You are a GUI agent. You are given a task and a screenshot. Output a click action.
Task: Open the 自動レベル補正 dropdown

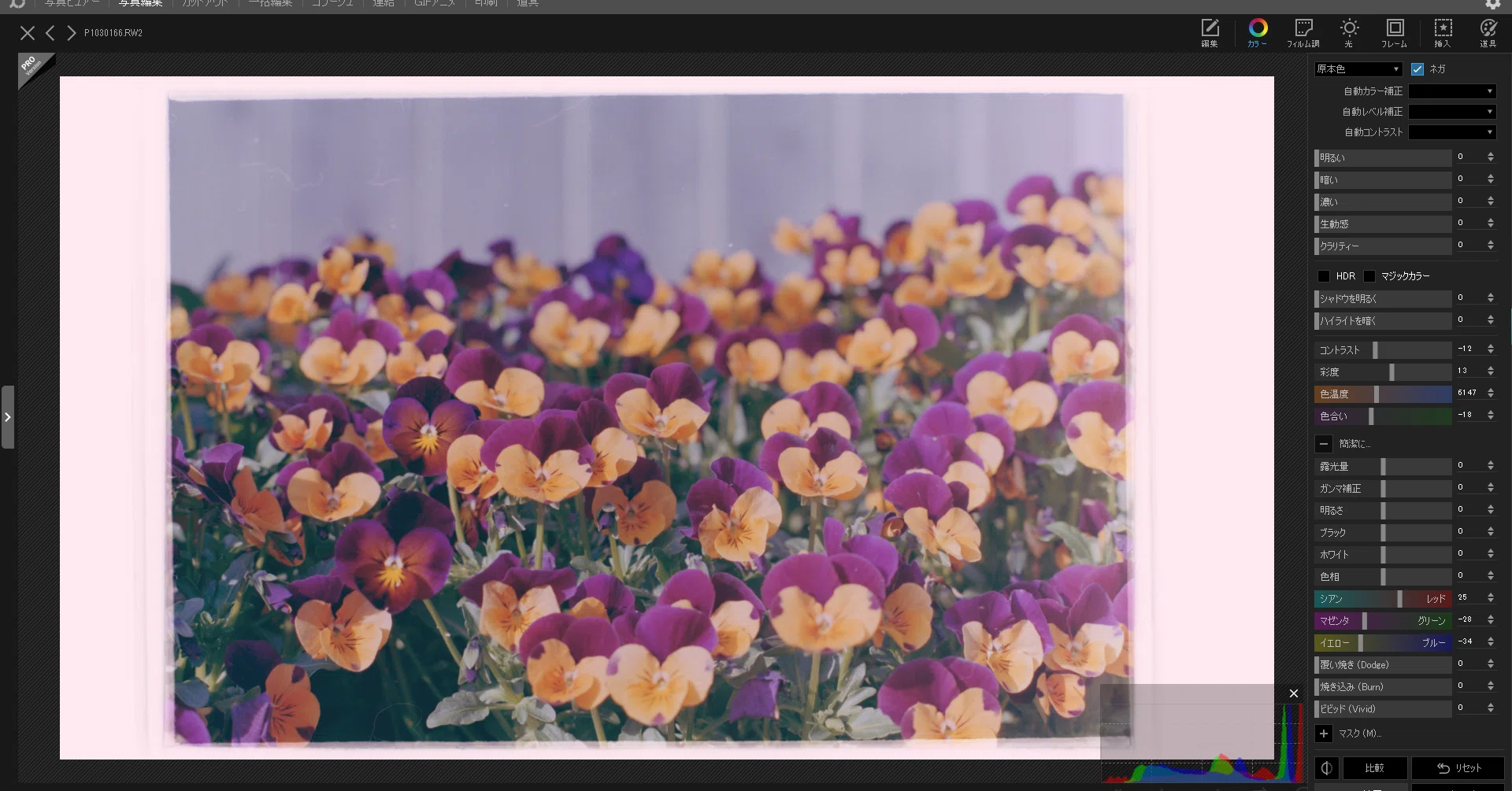[x=1452, y=112]
